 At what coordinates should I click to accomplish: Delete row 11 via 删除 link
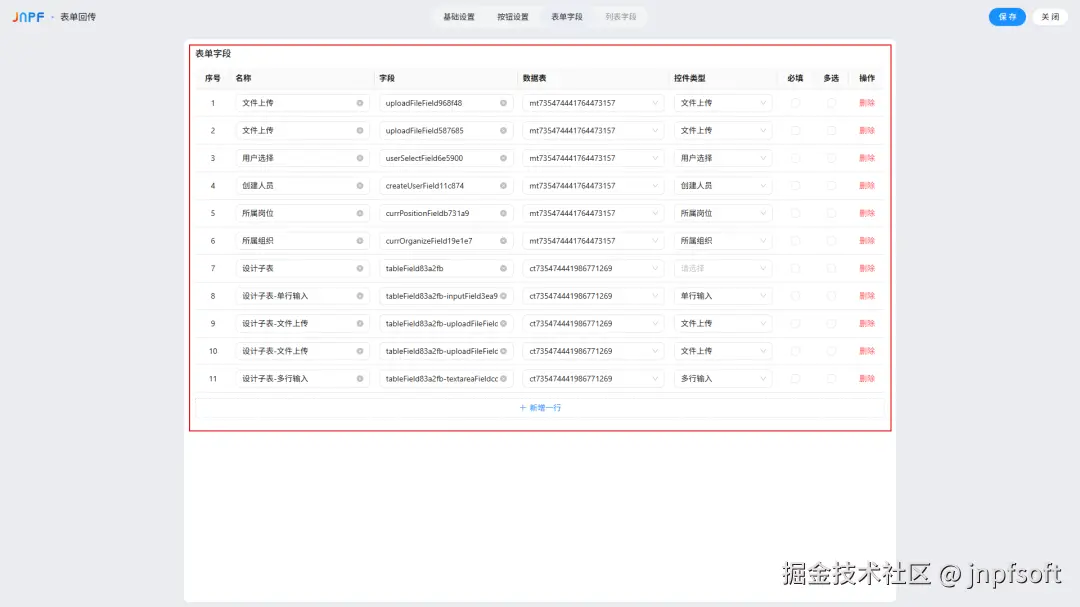click(866, 379)
